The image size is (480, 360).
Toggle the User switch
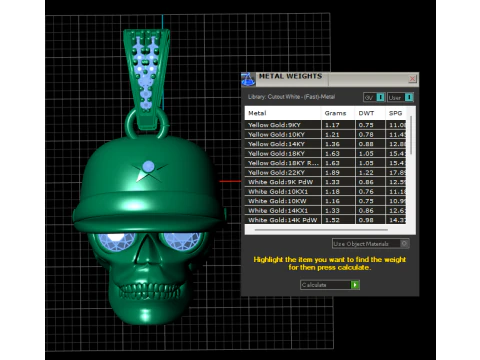click(x=400, y=97)
